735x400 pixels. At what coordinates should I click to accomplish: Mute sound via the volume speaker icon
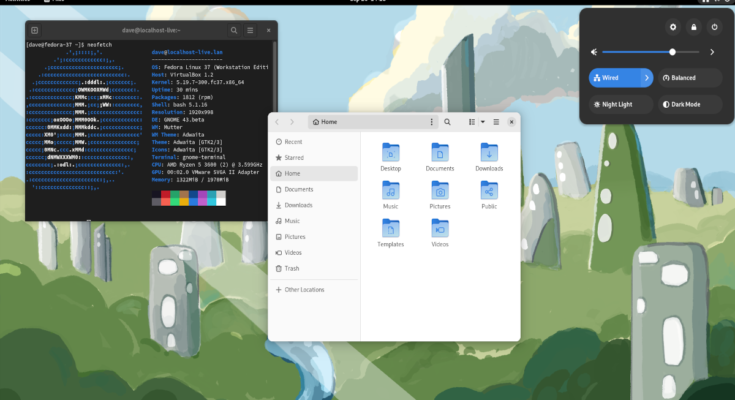594,51
